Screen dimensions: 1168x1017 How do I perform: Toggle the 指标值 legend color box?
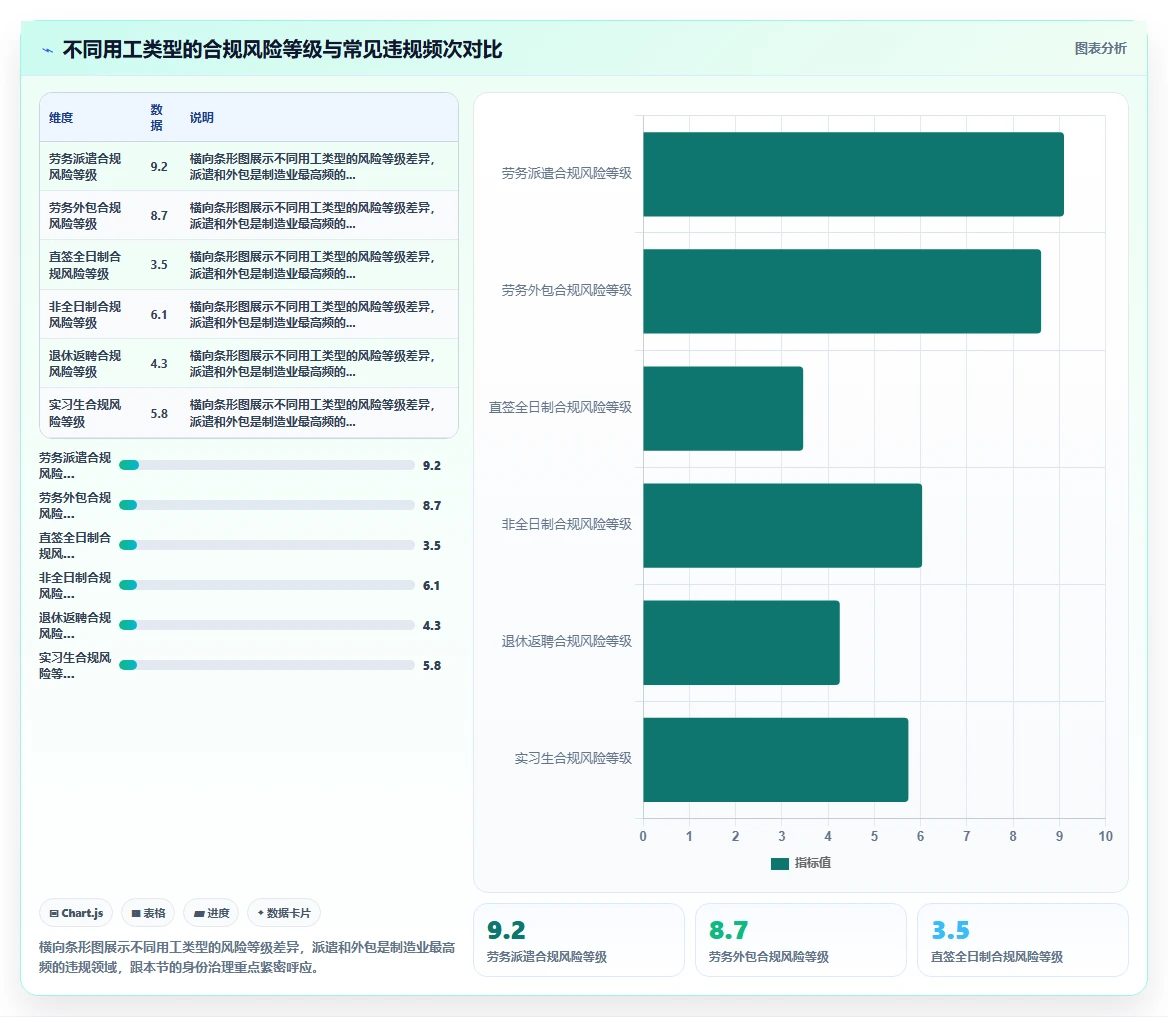click(x=779, y=864)
